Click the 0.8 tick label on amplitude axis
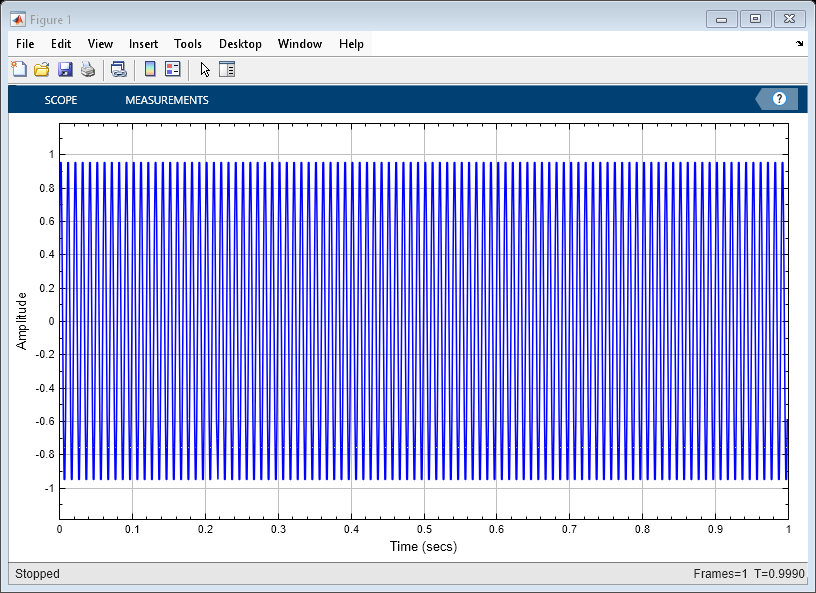This screenshot has height=593, width=816. coord(47,188)
